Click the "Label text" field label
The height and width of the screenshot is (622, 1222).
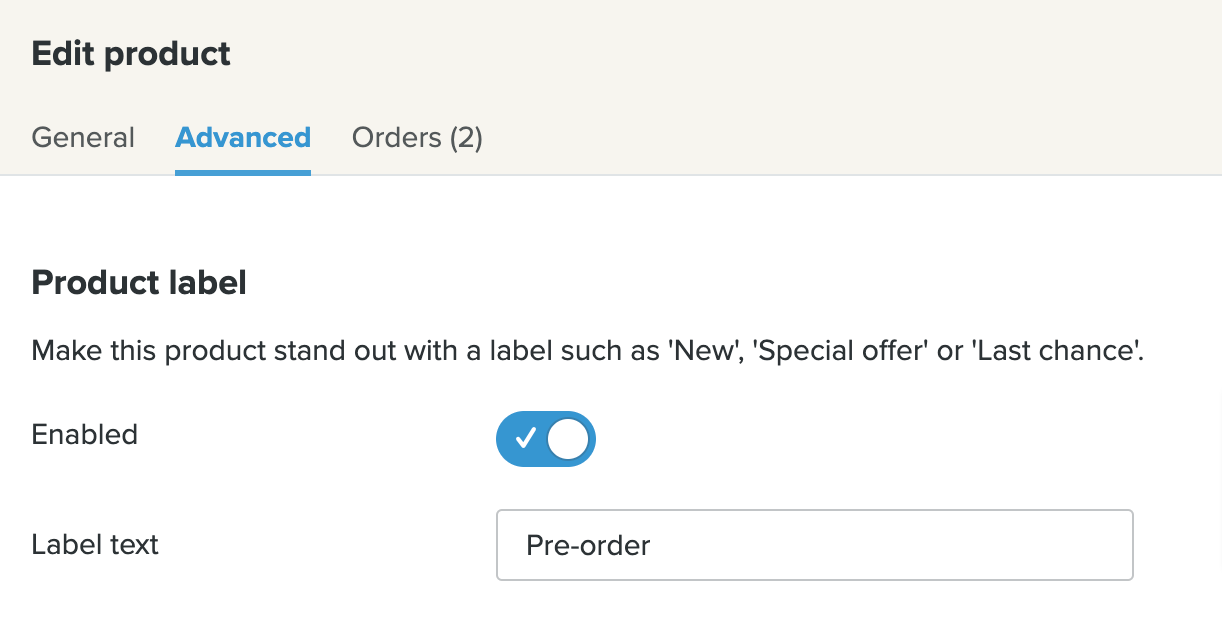(95, 545)
